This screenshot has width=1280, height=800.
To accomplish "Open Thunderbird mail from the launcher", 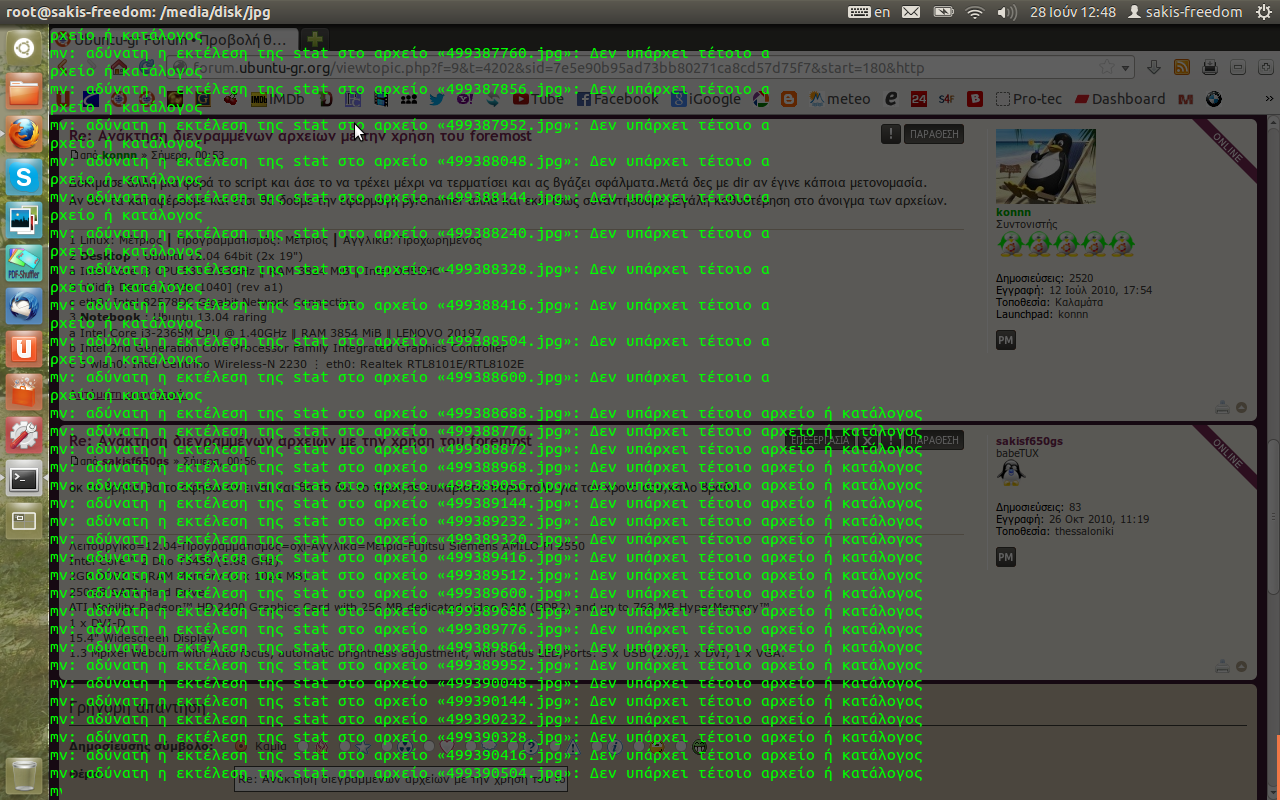I will pos(24,306).
